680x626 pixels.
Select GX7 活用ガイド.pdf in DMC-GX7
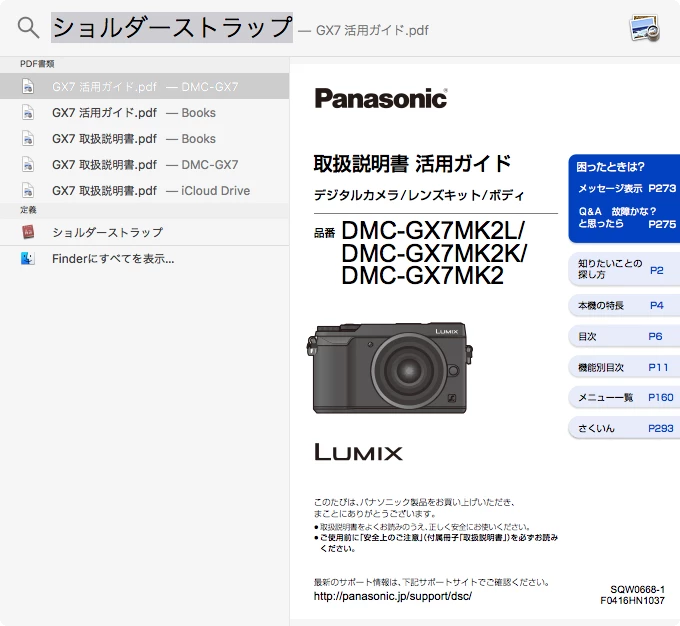click(144, 86)
